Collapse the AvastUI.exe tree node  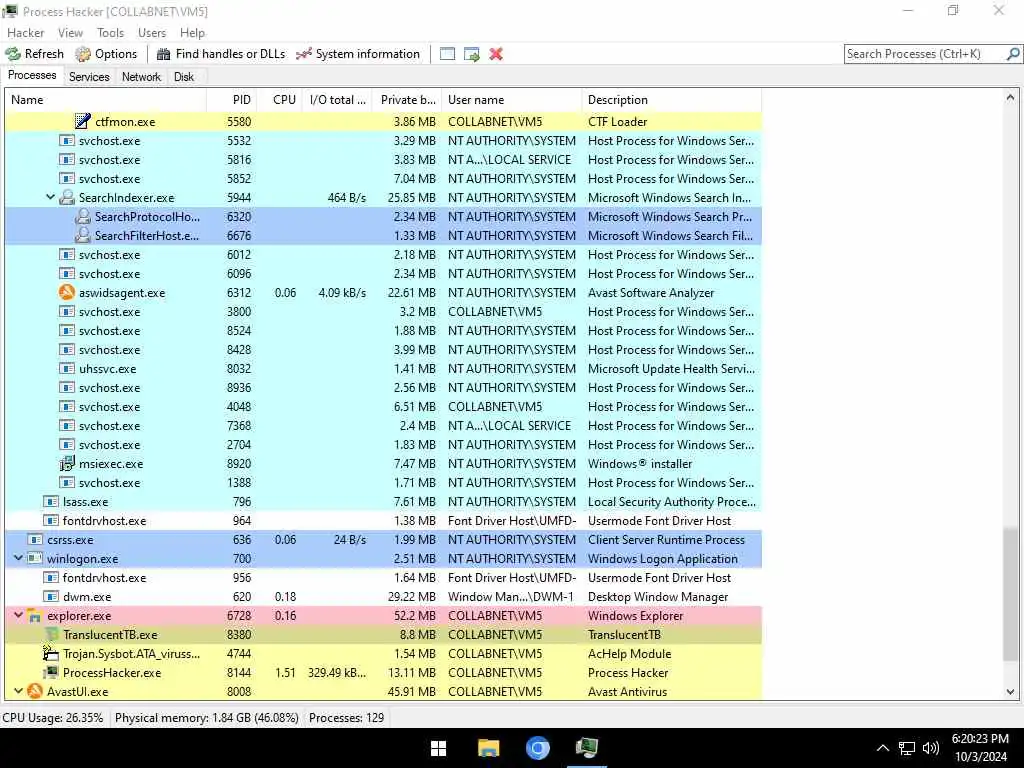[x=18, y=691]
